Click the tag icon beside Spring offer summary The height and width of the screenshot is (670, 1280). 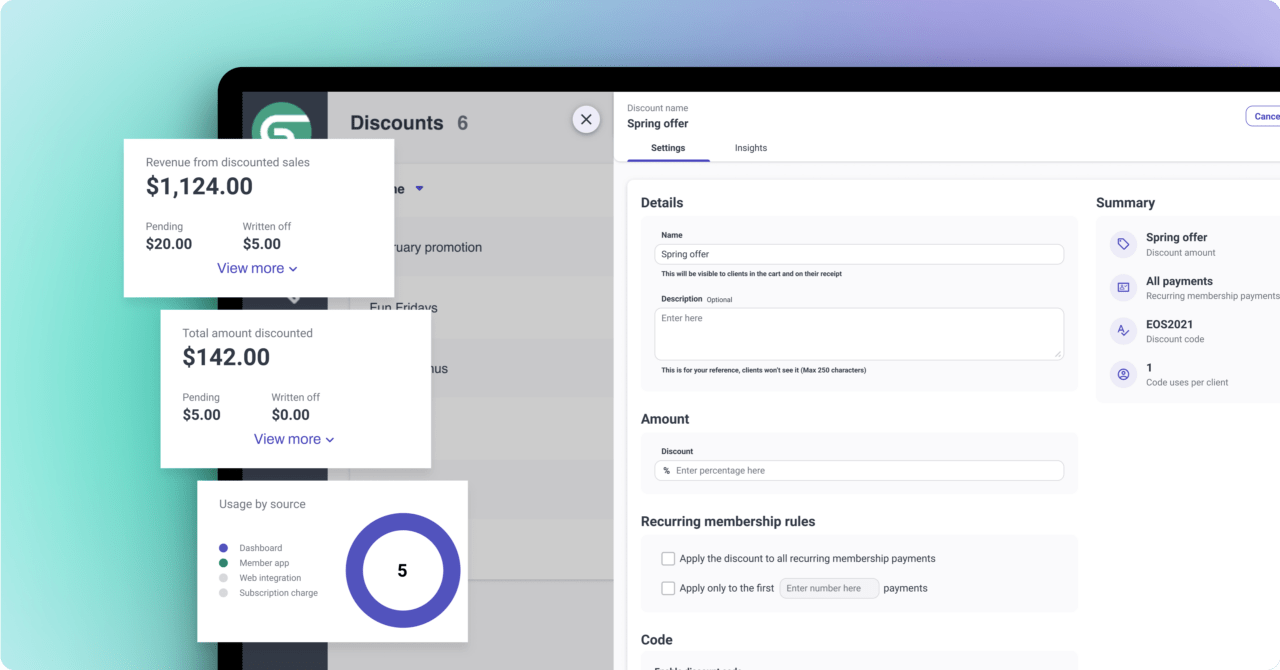click(x=1123, y=244)
